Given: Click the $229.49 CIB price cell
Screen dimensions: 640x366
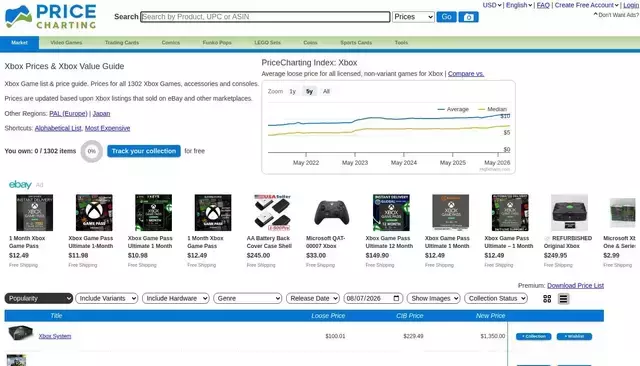Looking at the screenshot, I should point(413,336).
